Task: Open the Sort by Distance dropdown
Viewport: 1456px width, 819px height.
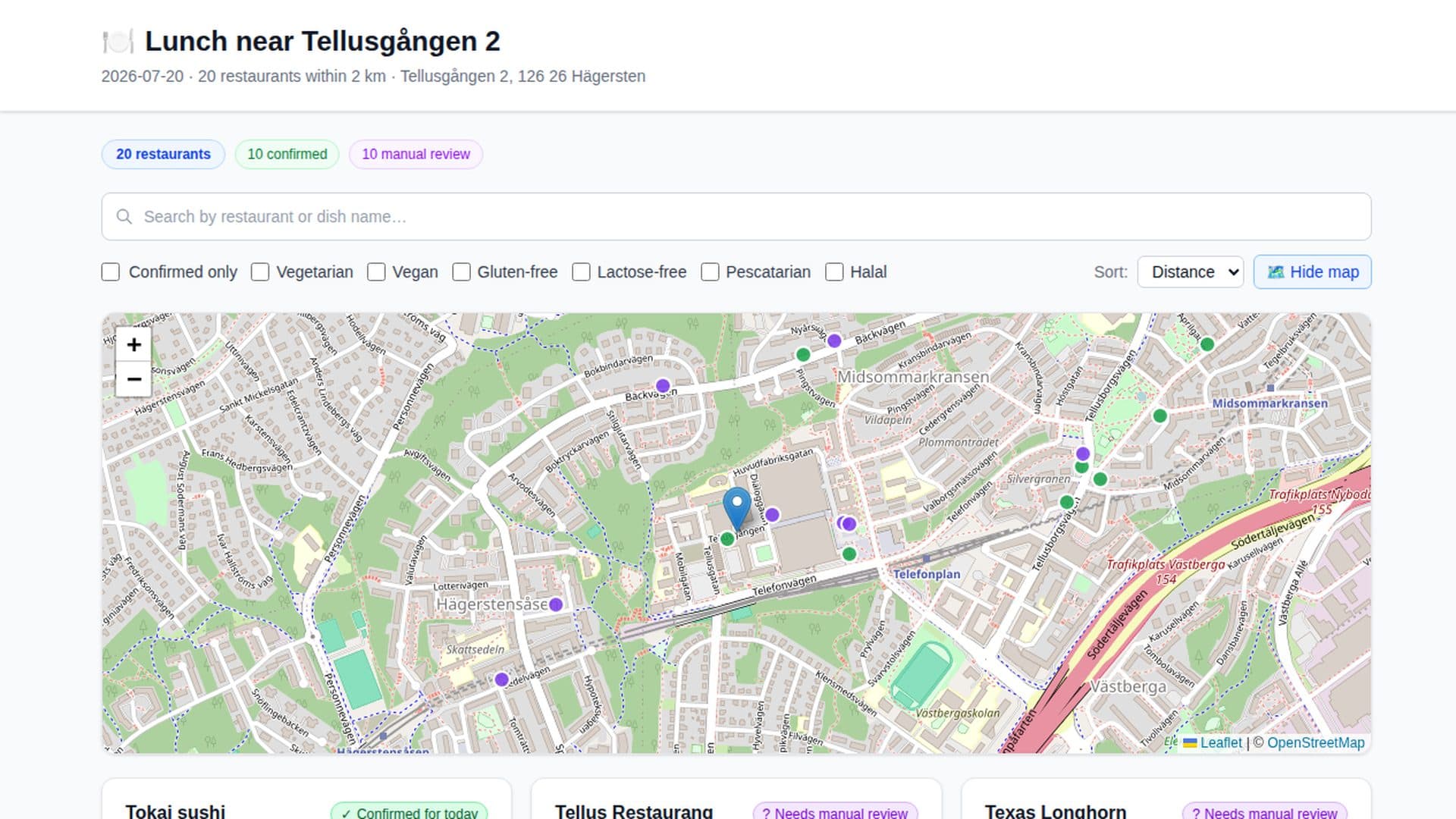Action: coord(1191,272)
